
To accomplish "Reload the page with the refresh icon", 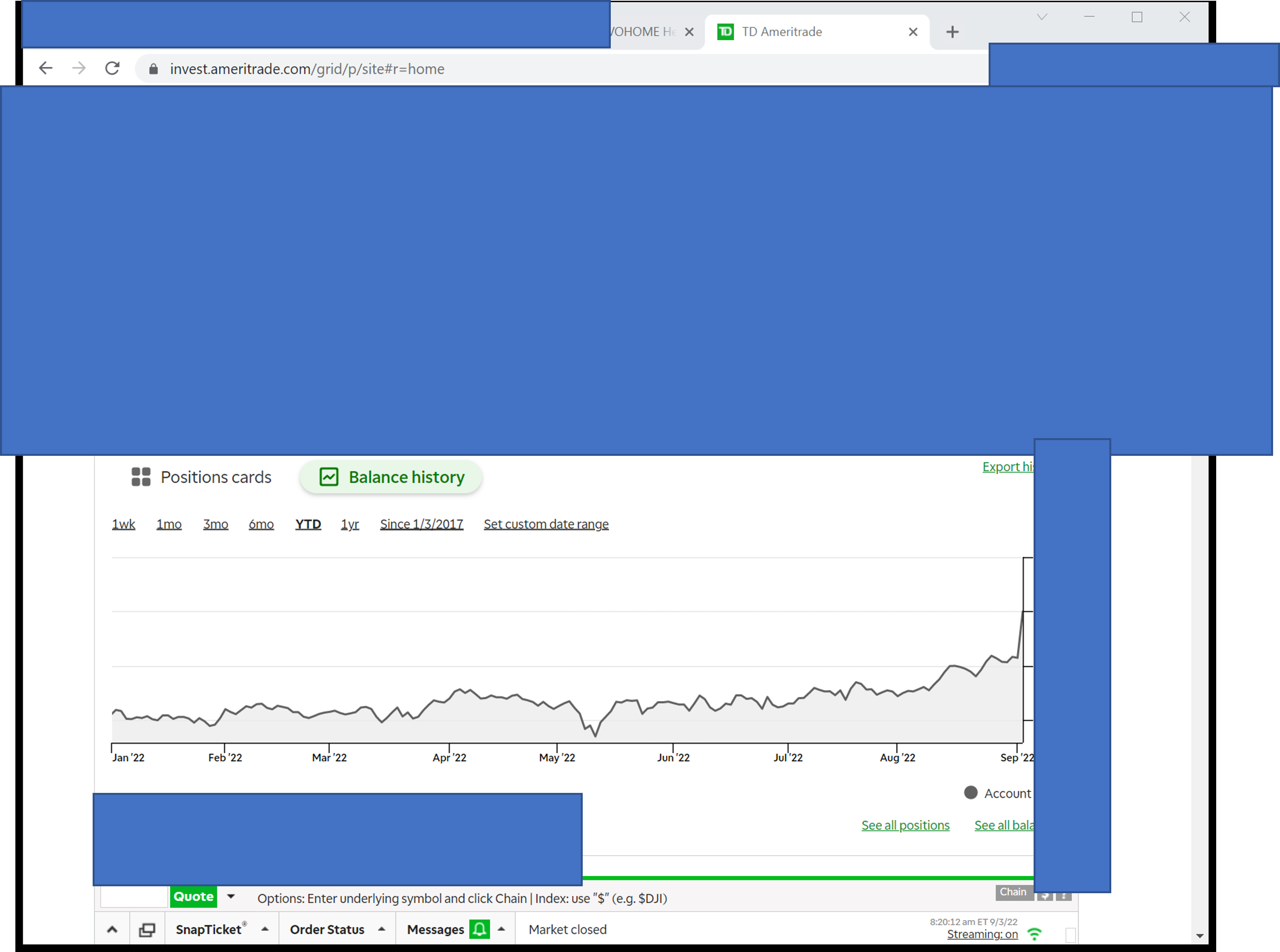I will (112, 68).
